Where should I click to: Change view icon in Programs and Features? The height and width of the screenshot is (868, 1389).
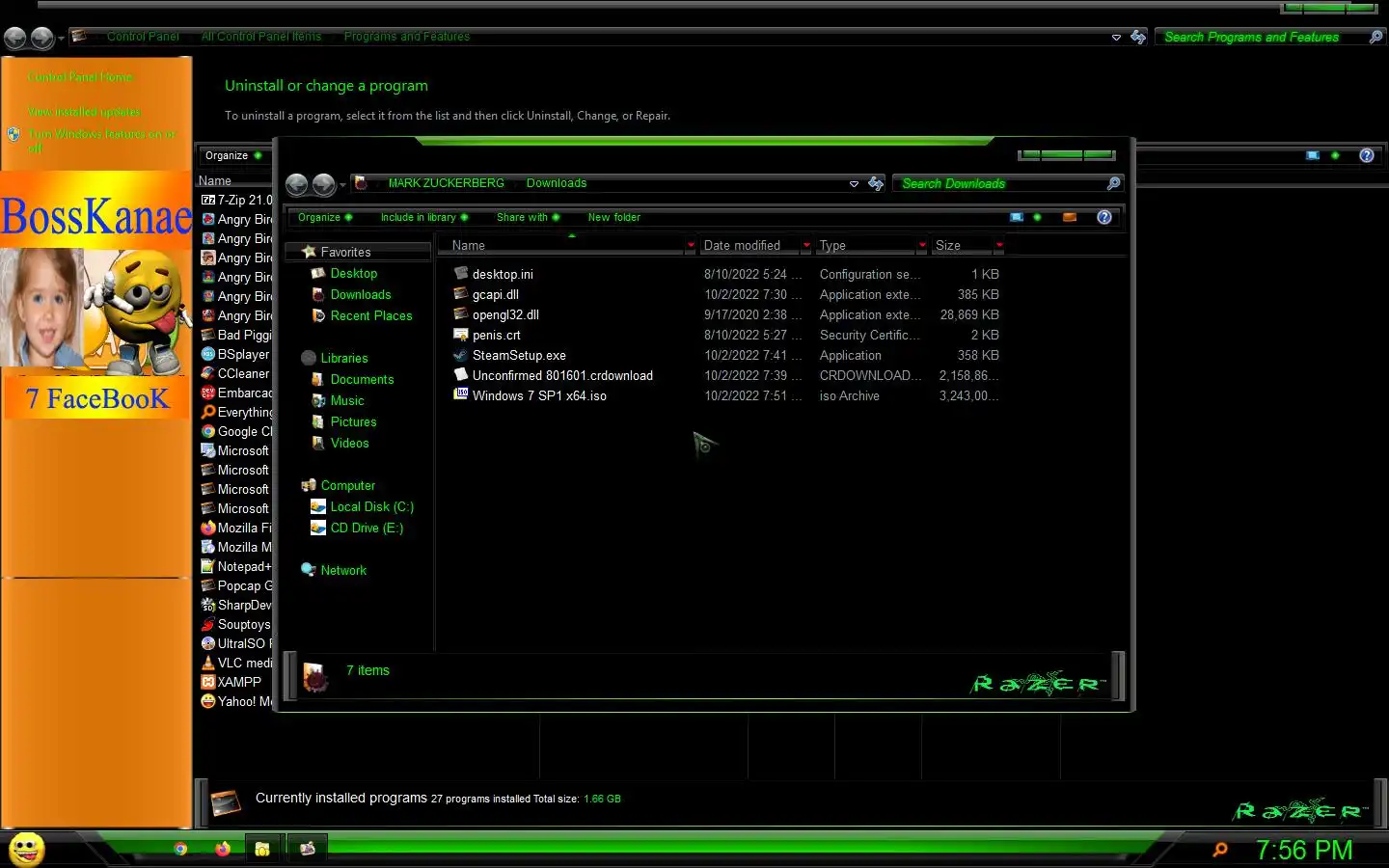(x=1313, y=155)
